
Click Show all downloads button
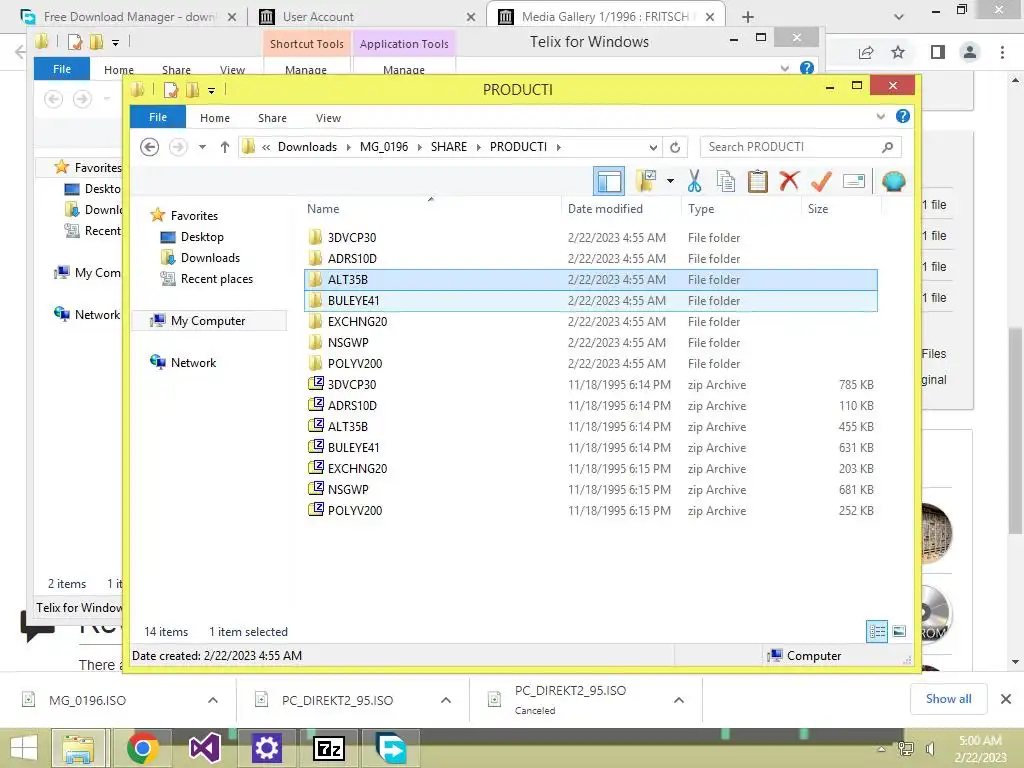click(x=948, y=699)
